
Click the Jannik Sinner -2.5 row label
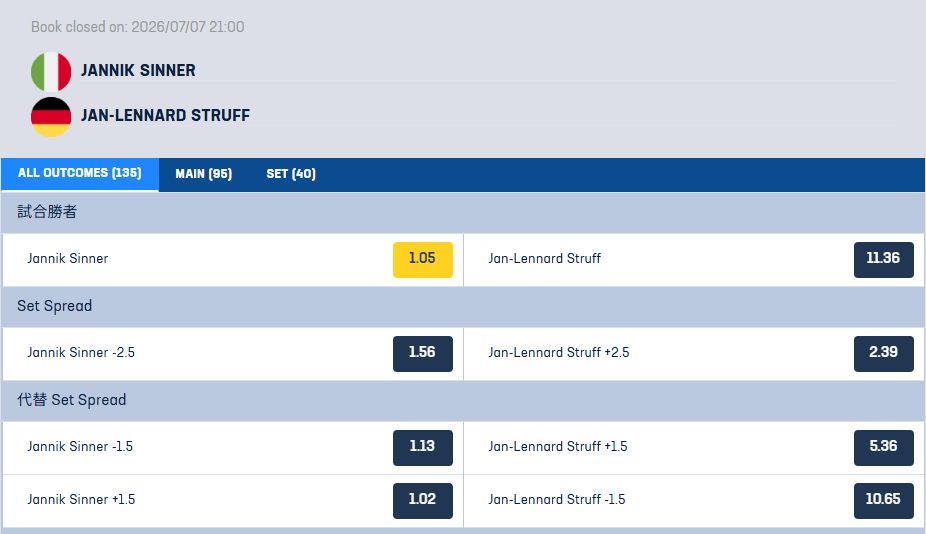[81, 353]
